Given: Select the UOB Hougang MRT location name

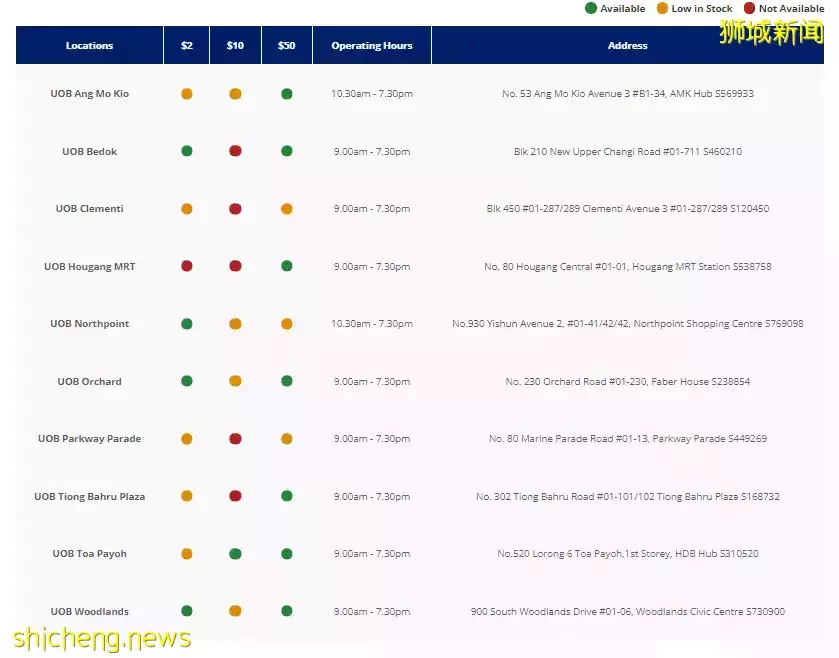Looking at the screenshot, I should click(89, 266).
